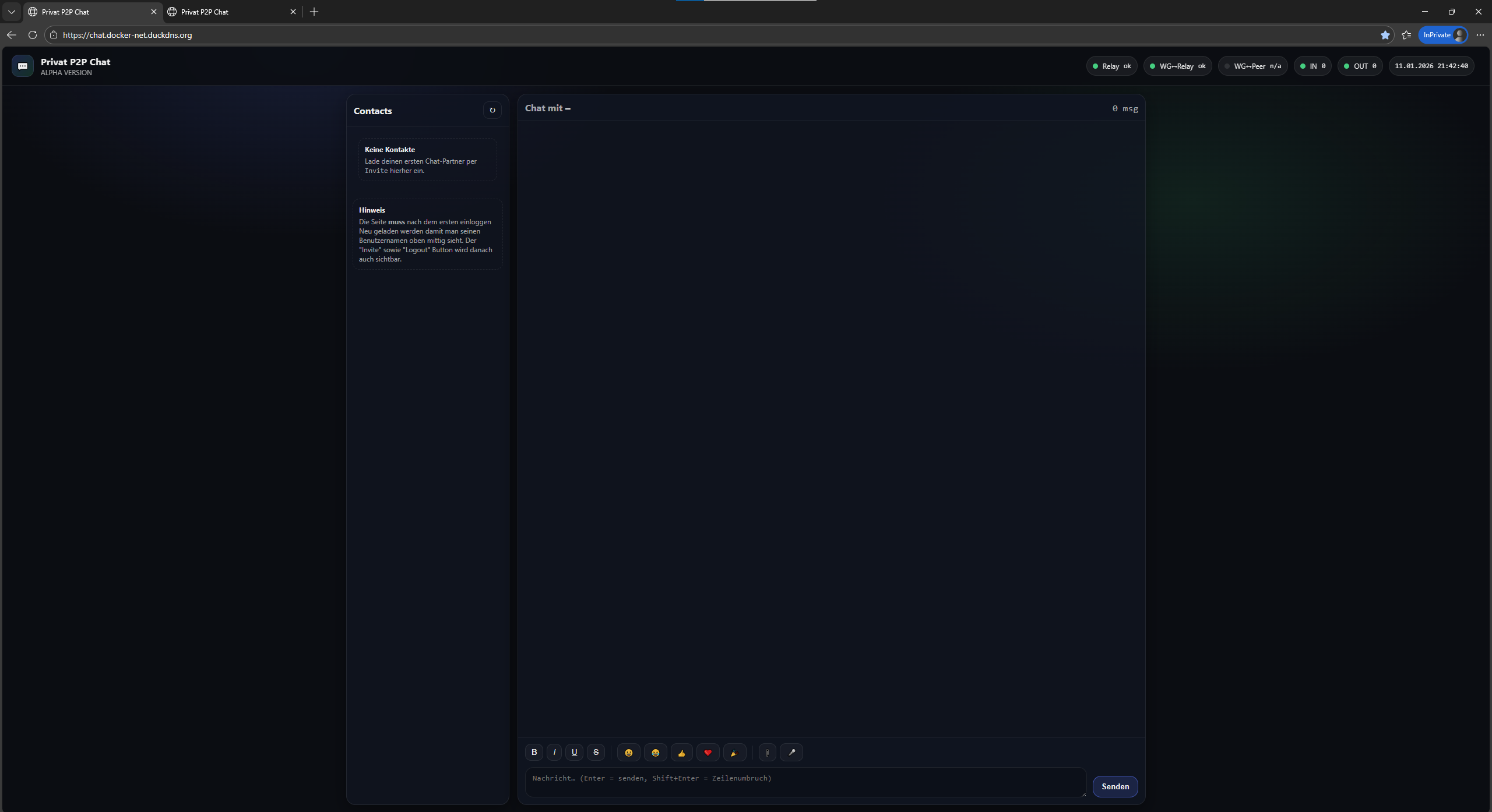
Task: Toggle strikethrough formatting
Action: coord(596,753)
